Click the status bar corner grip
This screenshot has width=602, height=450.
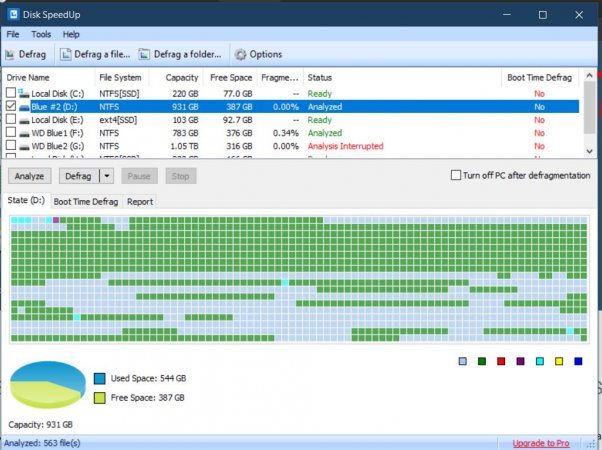pos(592,443)
